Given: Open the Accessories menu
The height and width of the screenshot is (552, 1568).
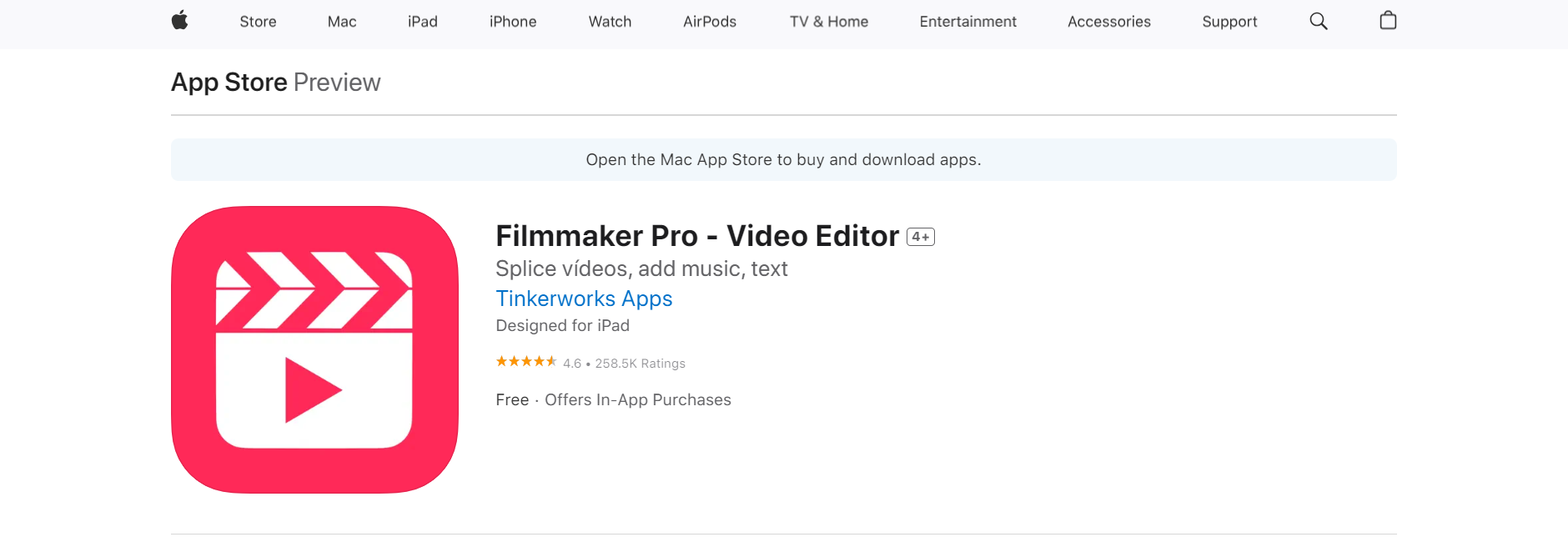Looking at the screenshot, I should [x=1109, y=22].
